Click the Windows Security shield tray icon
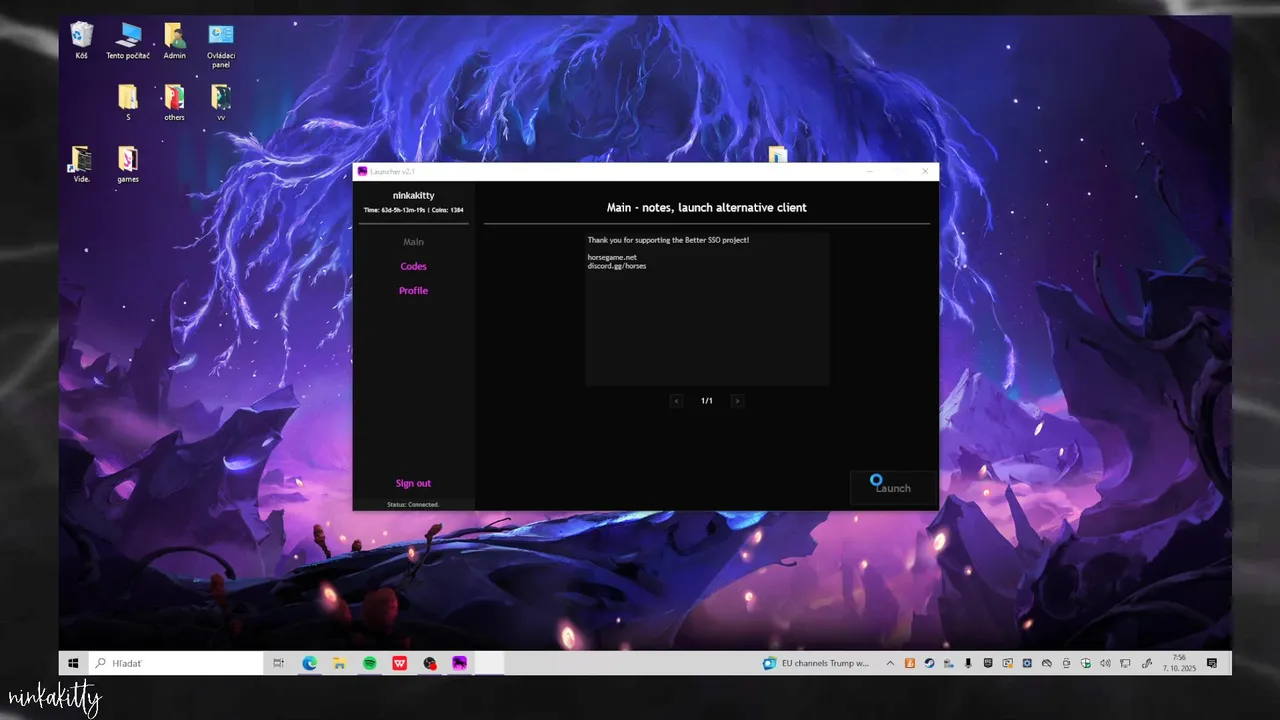The image size is (1280, 720). 1085,663
